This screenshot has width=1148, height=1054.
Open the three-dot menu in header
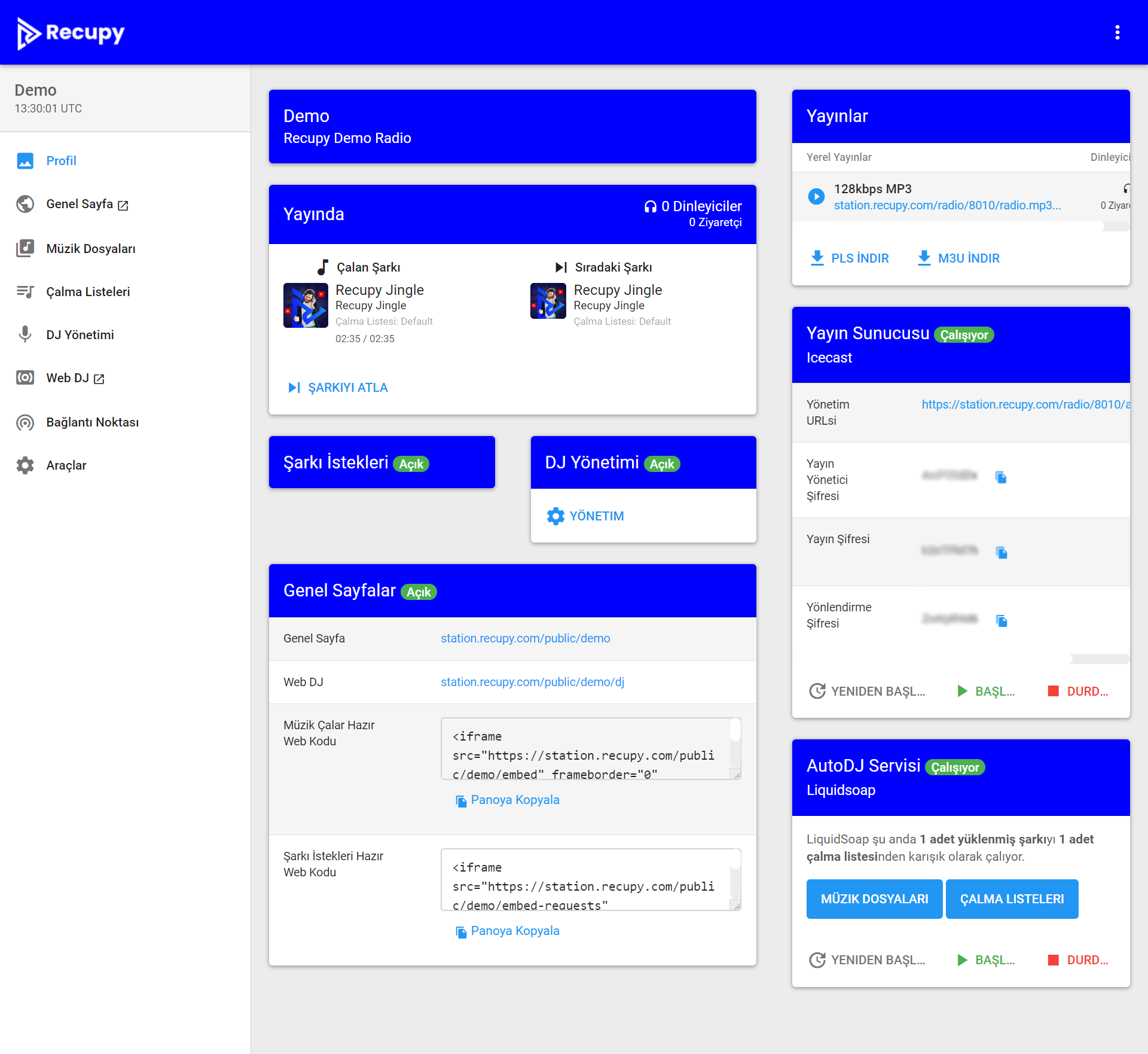click(1117, 32)
